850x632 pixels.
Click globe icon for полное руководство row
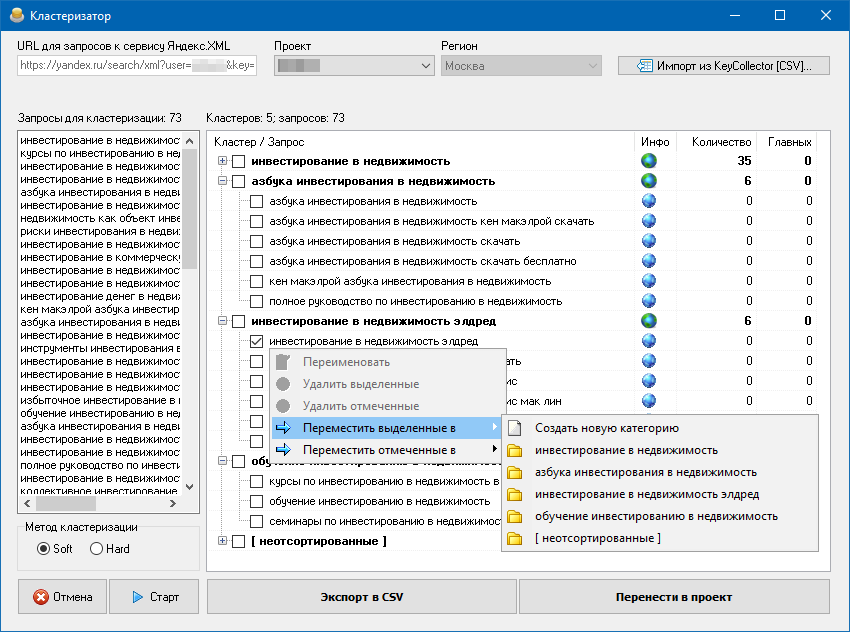(648, 301)
